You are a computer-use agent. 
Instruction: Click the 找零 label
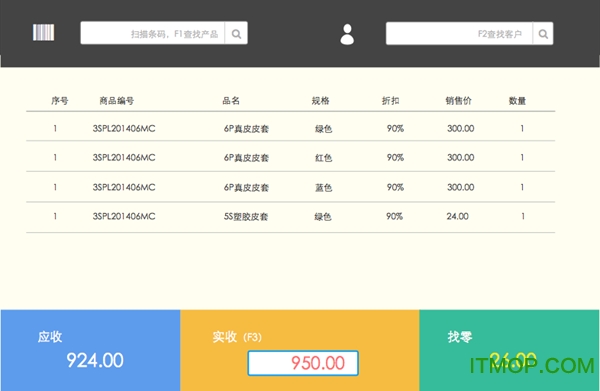coord(460,337)
